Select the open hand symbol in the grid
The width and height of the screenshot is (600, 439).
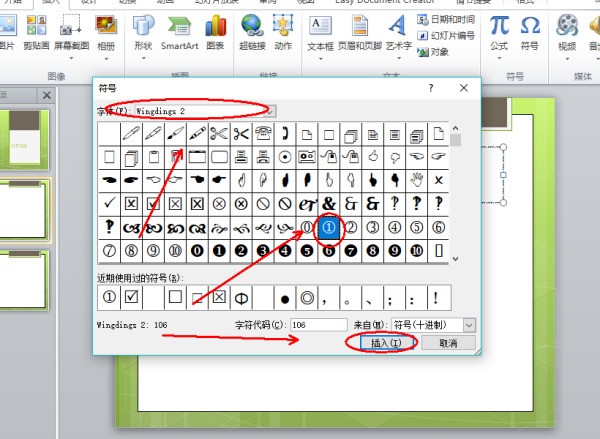[417, 180]
